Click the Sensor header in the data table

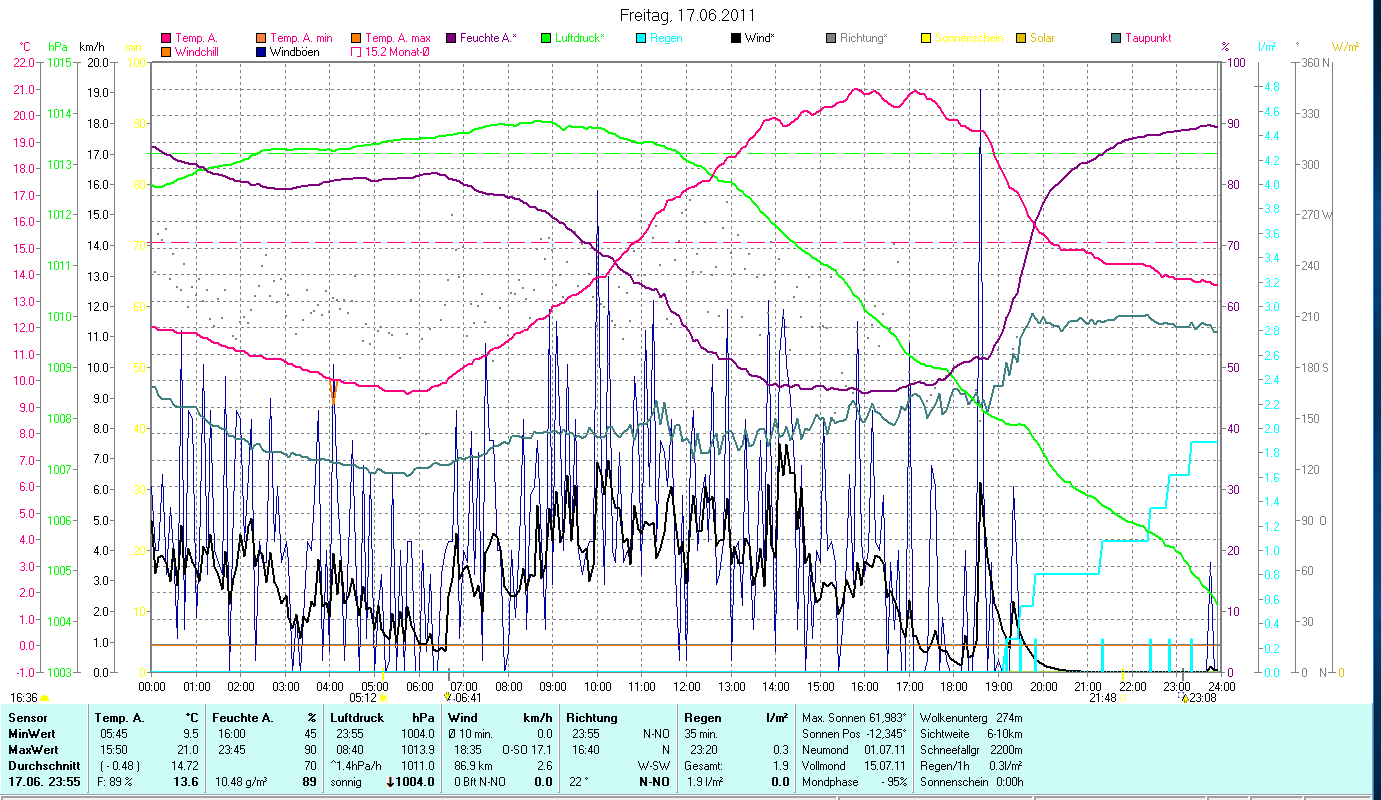(27, 718)
